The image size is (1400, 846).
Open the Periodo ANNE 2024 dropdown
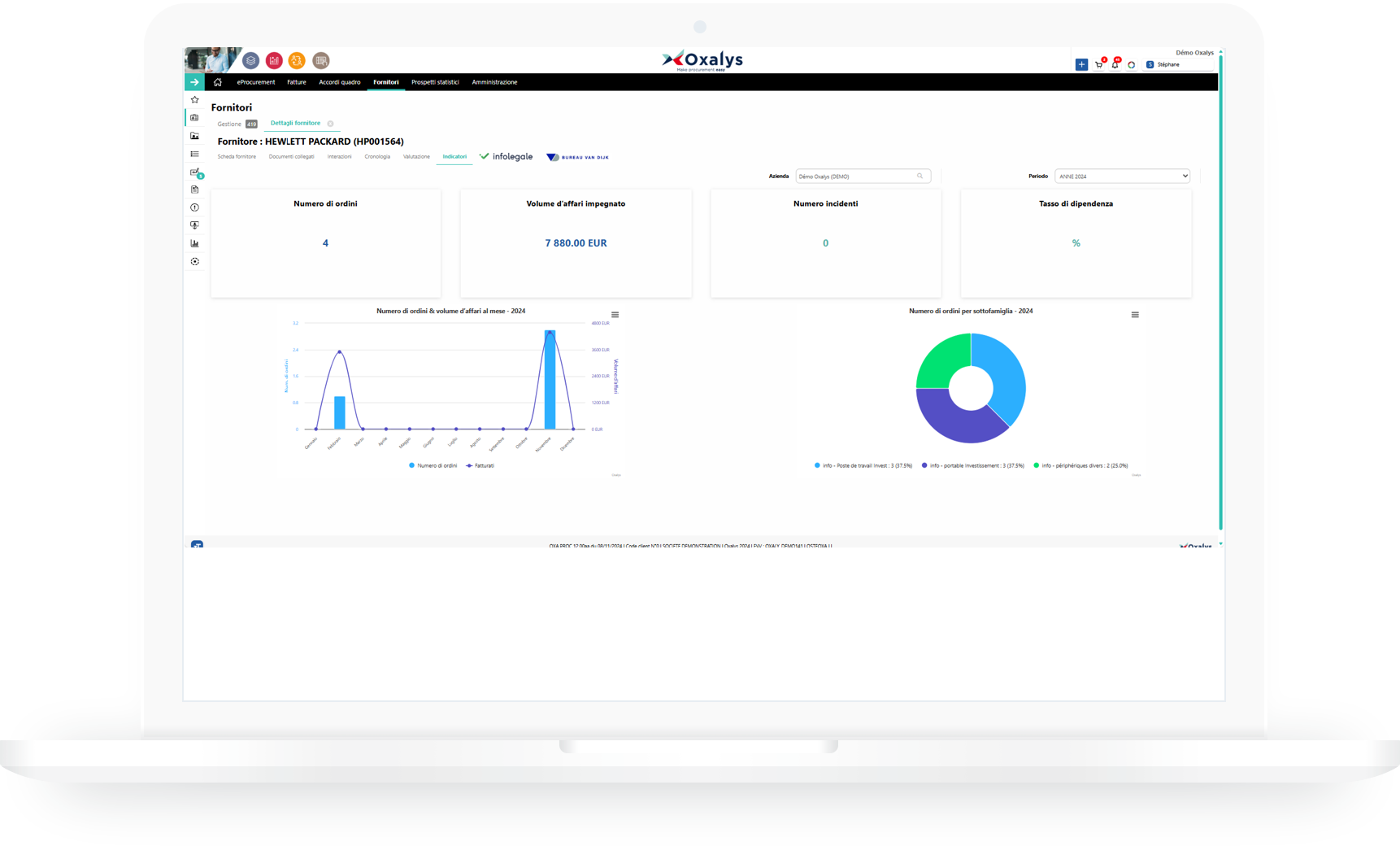[x=1122, y=177]
